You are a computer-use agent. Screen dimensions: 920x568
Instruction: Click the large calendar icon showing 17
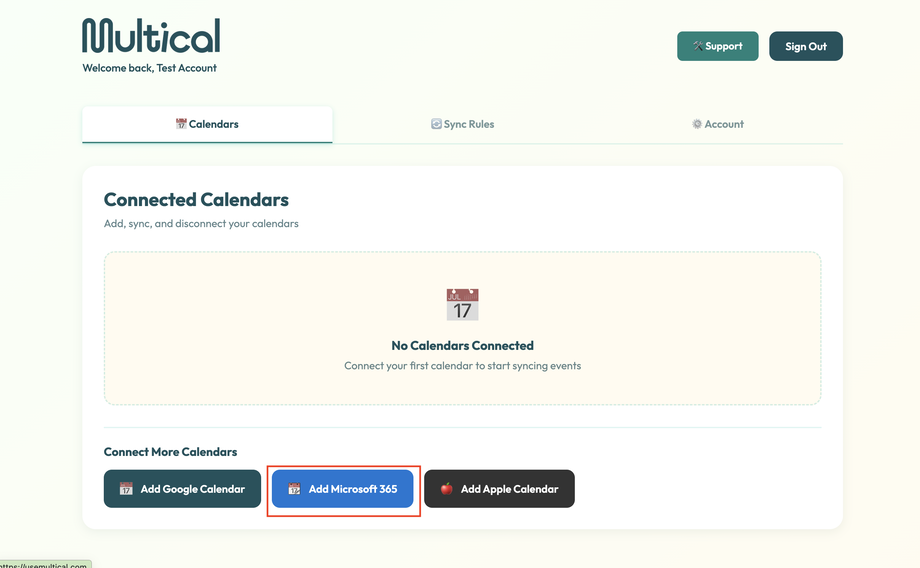pyautogui.click(x=462, y=304)
